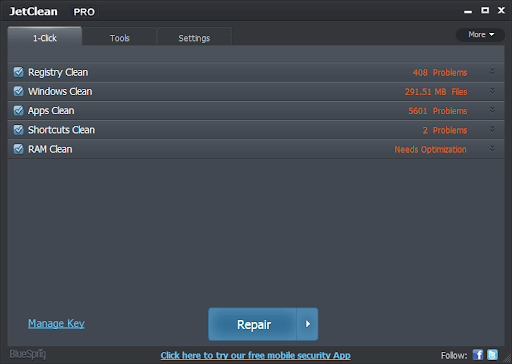Open the Manage Key link
Screen dimensions: 512x364
pos(56,323)
